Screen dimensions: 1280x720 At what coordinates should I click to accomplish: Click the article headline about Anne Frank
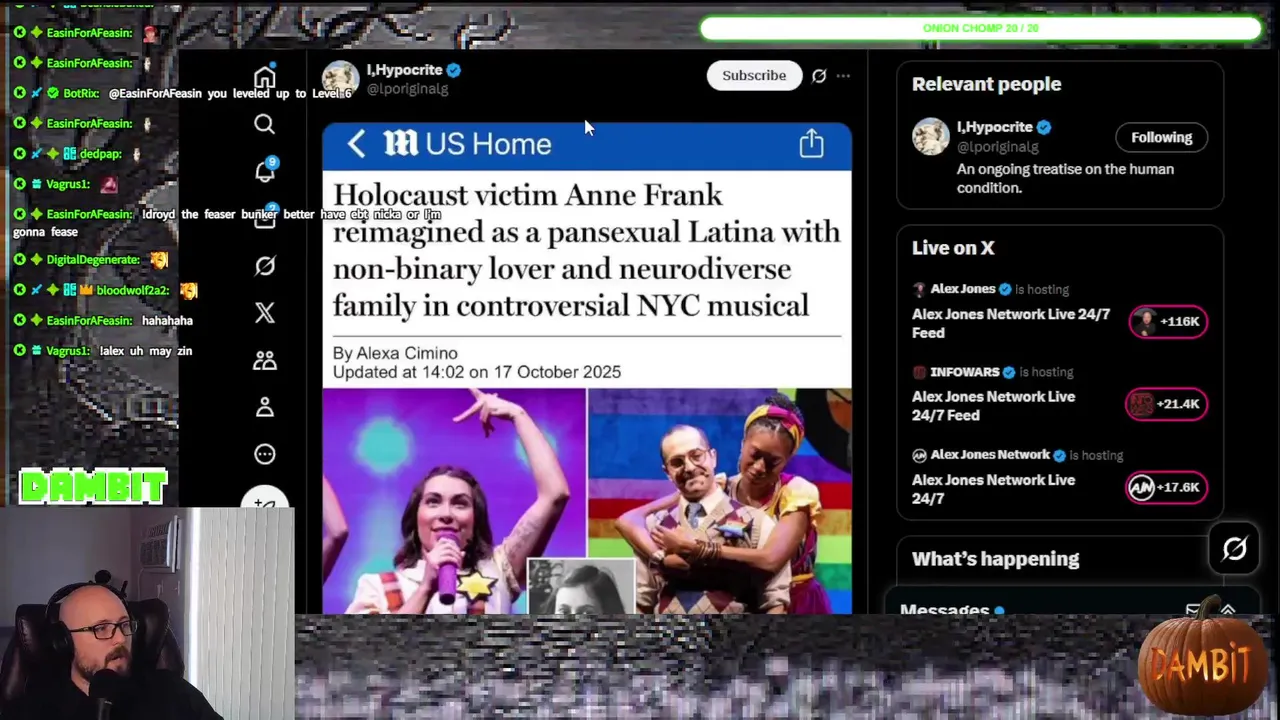click(586, 250)
